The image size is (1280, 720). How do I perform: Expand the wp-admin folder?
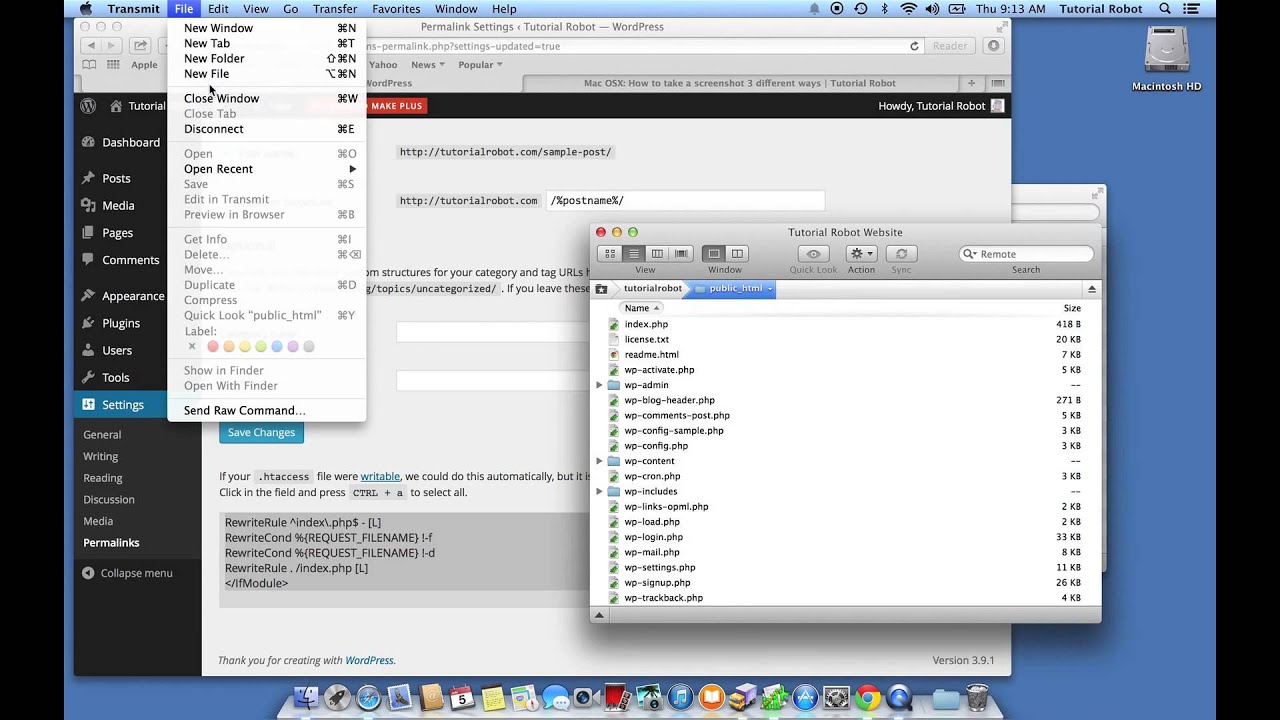click(599, 385)
